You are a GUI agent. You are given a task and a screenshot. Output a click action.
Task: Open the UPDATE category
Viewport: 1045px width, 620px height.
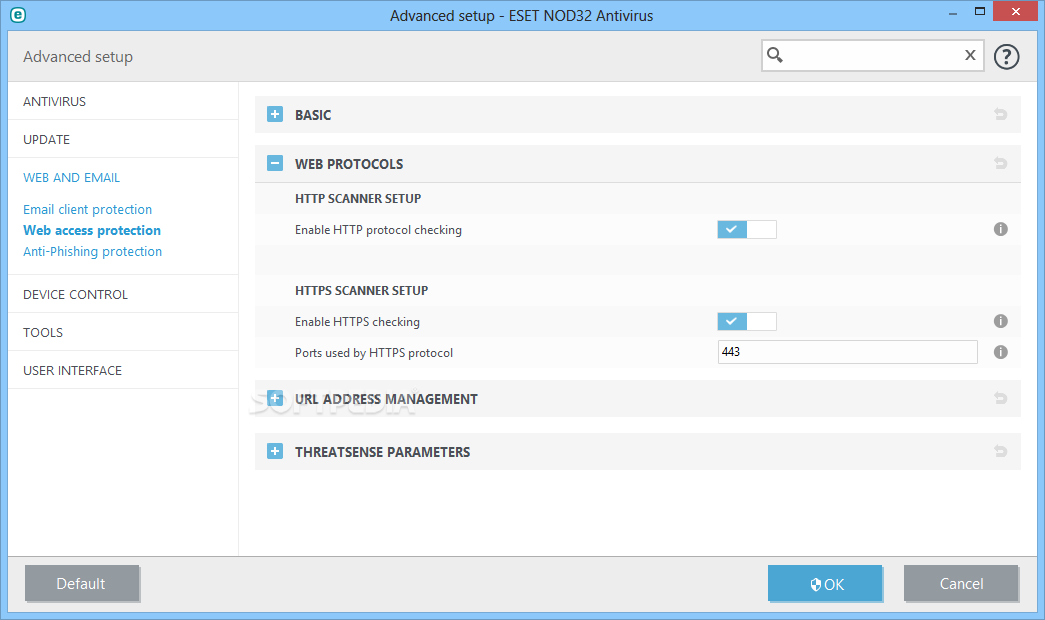tap(47, 139)
